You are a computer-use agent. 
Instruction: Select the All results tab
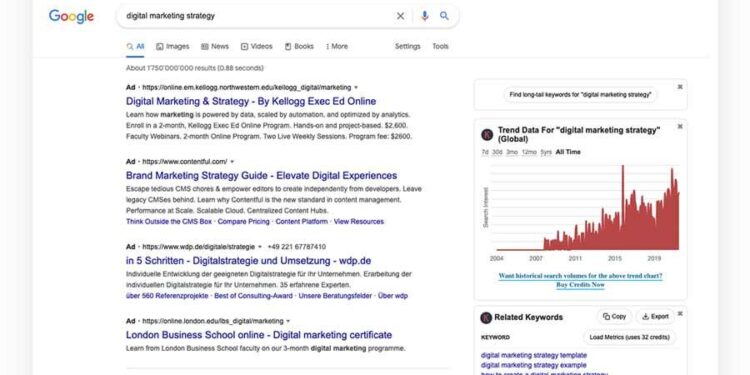point(135,46)
